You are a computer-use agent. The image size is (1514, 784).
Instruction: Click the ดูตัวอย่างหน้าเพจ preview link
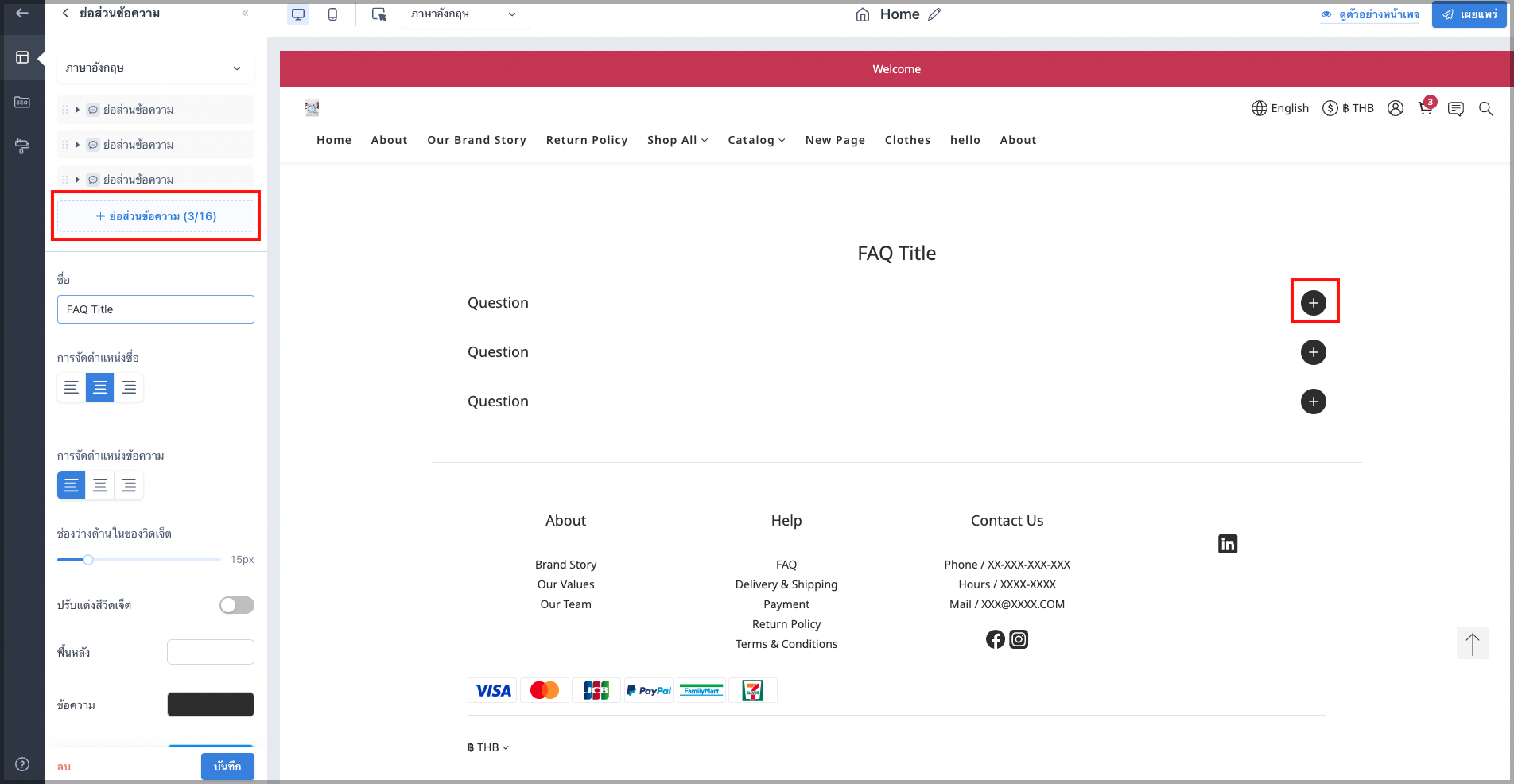1370,14
